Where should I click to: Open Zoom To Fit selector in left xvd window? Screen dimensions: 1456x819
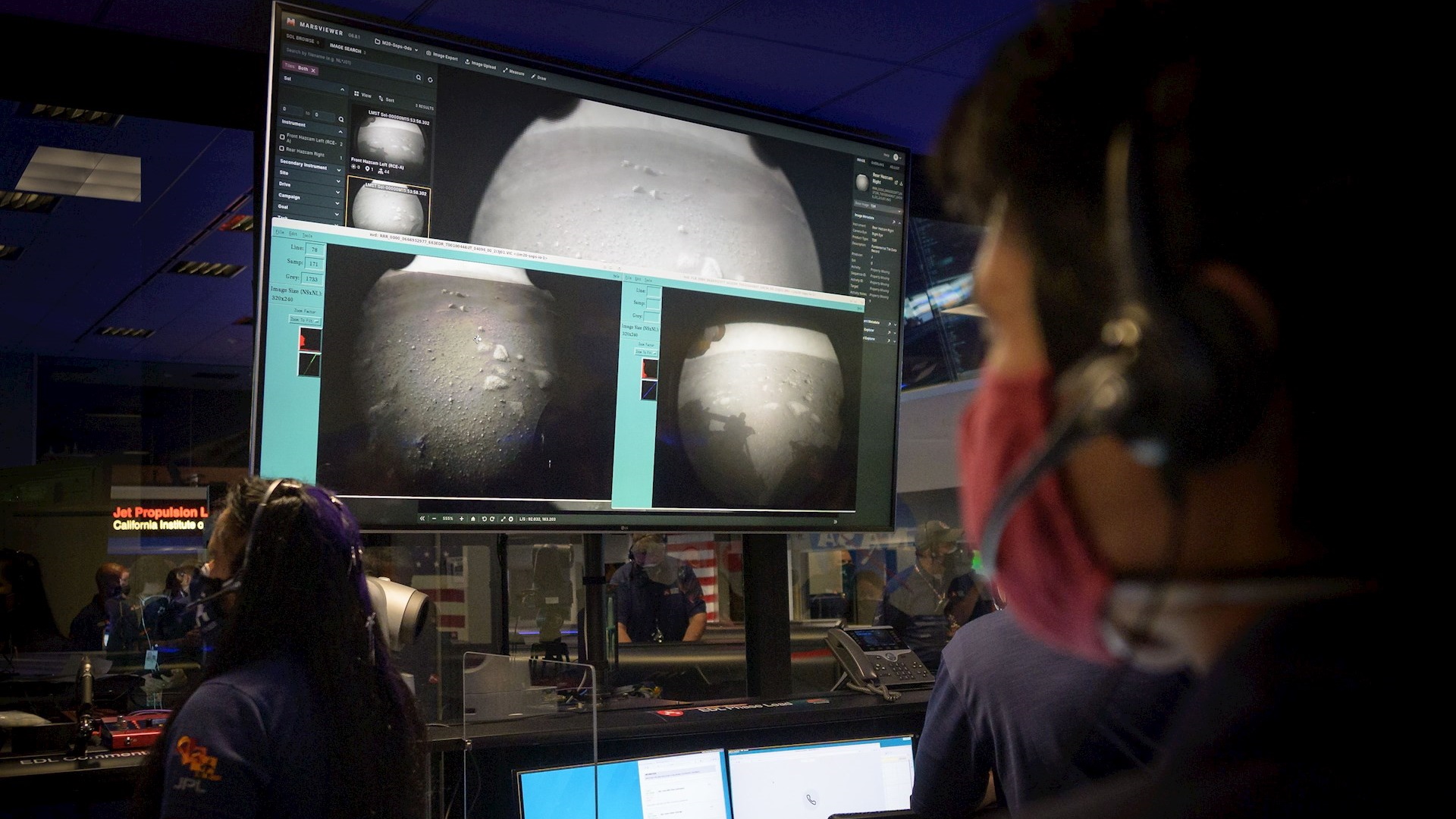pos(305,321)
